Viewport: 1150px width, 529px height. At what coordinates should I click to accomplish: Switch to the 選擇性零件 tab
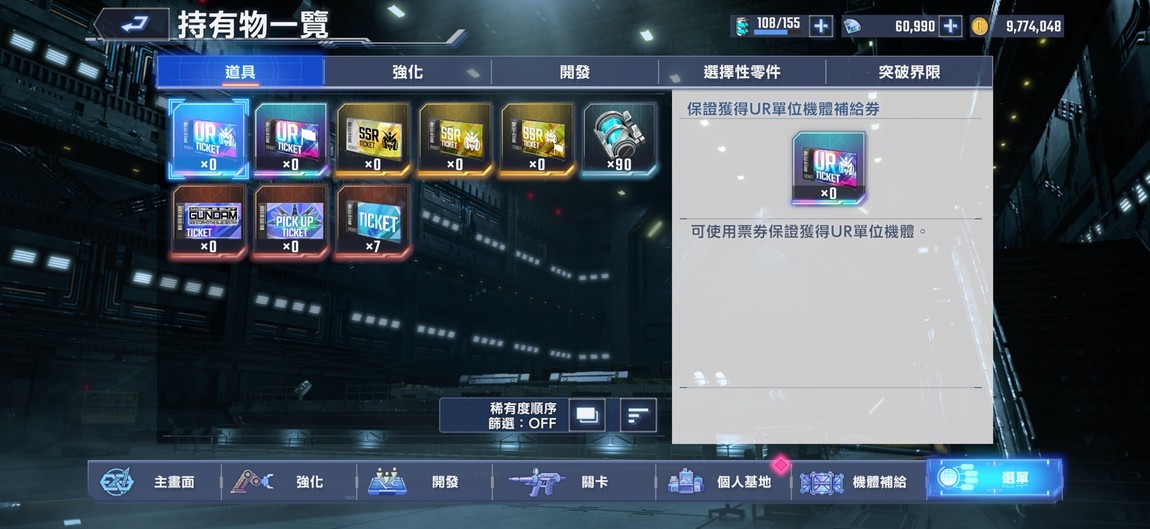click(x=741, y=72)
